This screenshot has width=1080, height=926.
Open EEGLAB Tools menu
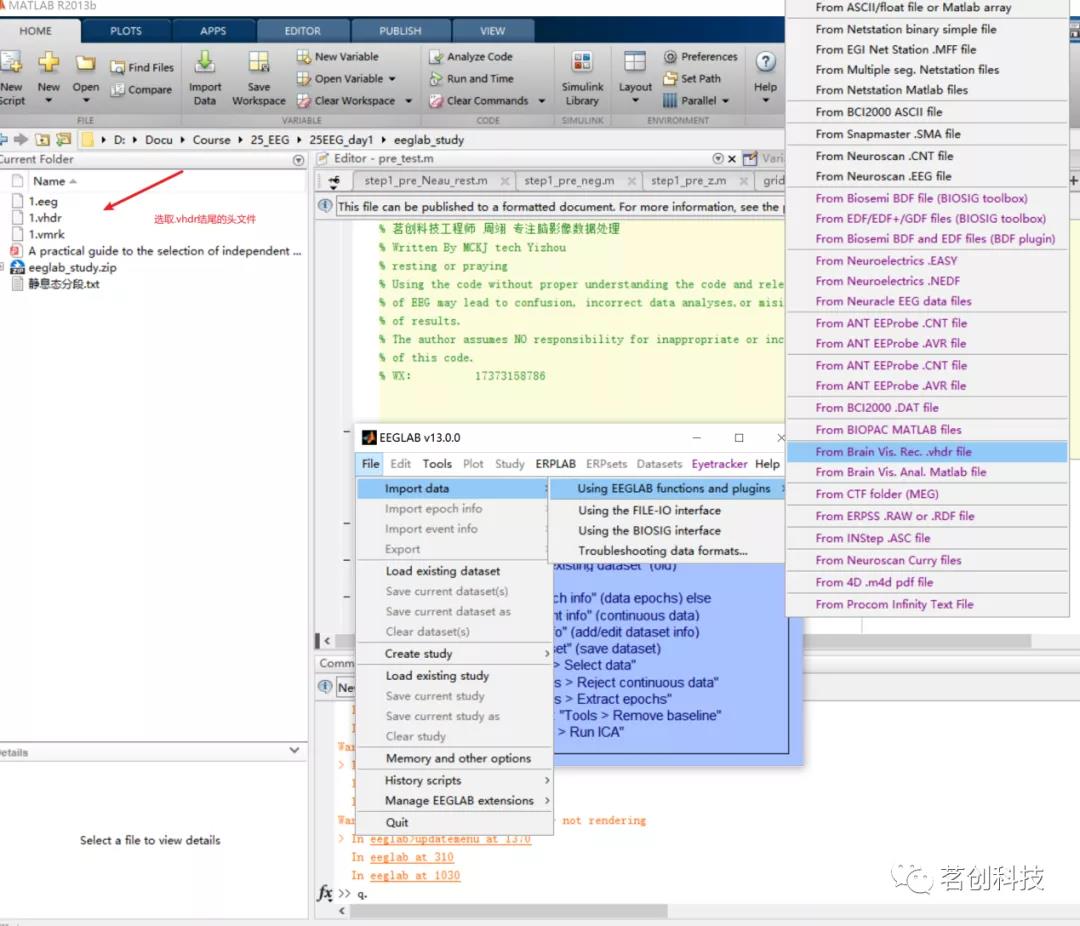tap(437, 464)
